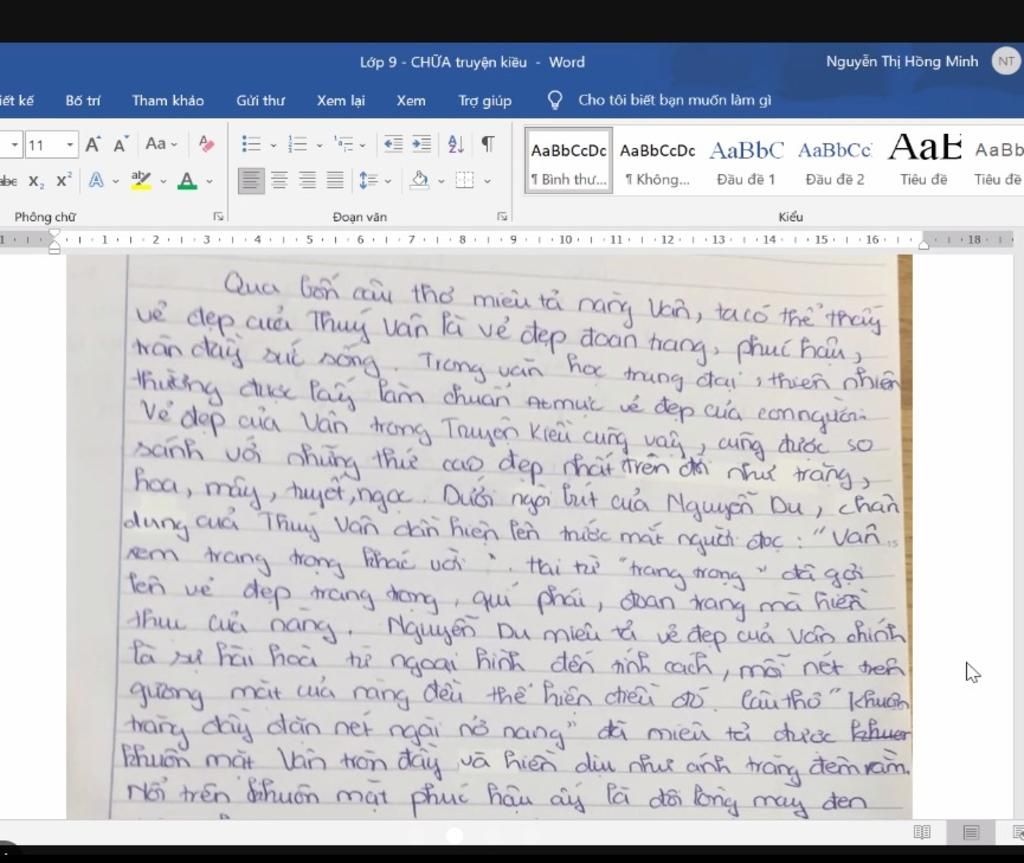The height and width of the screenshot is (863, 1024).
Task: Open the font size dropdown
Action: click(x=70, y=144)
